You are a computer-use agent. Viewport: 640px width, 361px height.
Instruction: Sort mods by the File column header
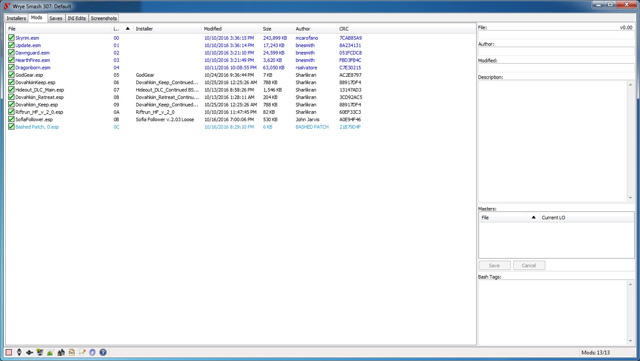pos(58,29)
